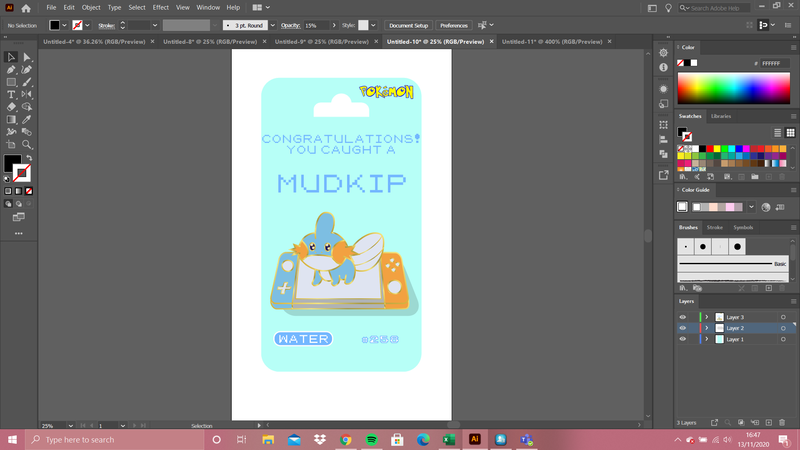Open the Opacity panel link
This screenshot has width=800, height=450.
[x=290, y=26]
